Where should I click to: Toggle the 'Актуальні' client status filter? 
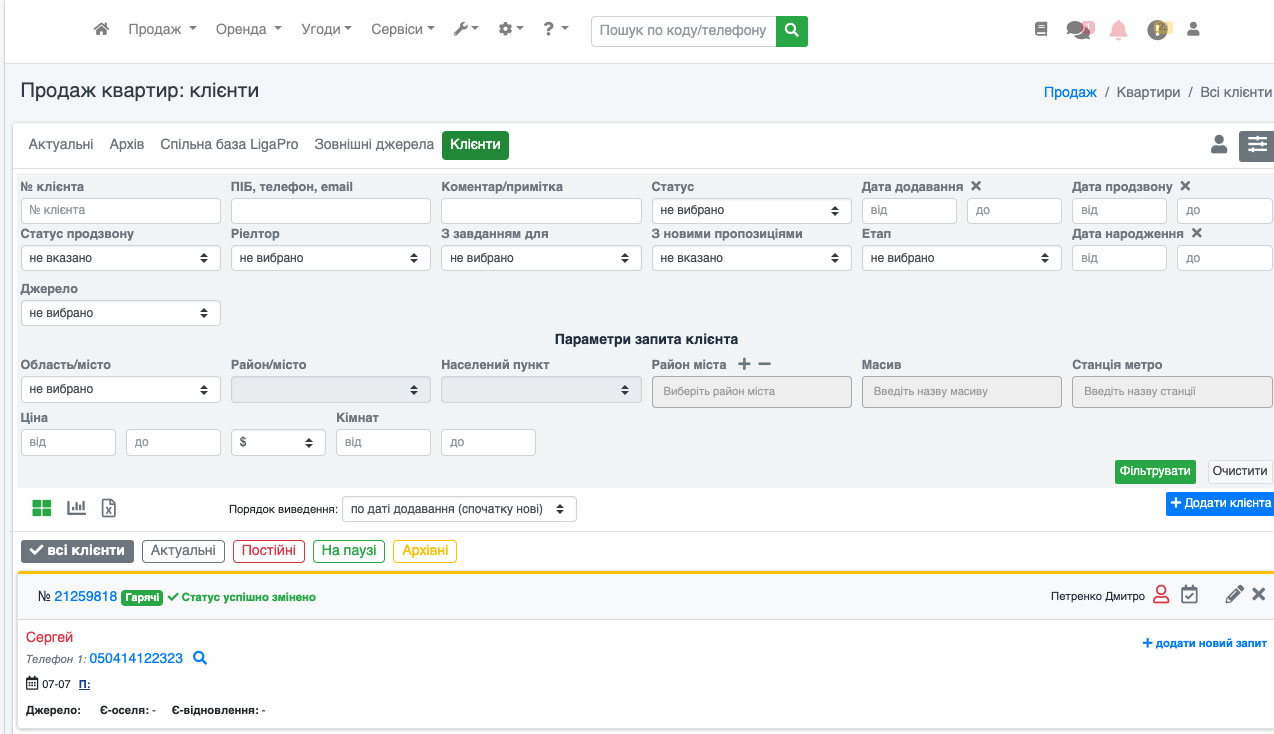click(183, 551)
